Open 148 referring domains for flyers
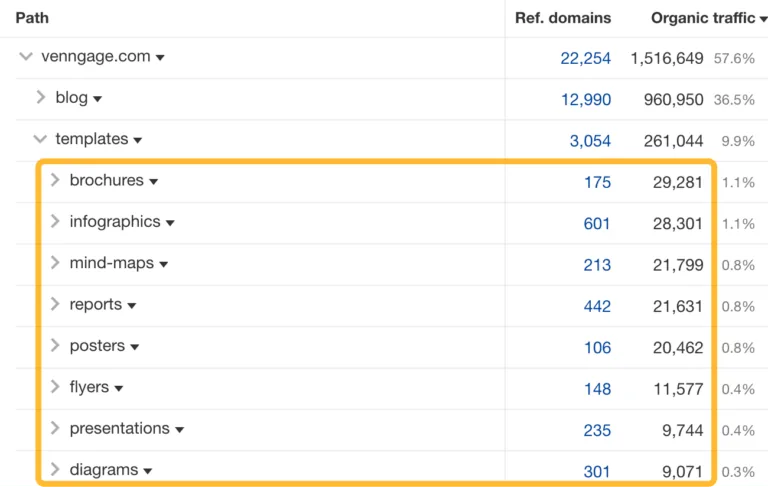This screenshot has height=488, width=768. [x=598, y=389]
